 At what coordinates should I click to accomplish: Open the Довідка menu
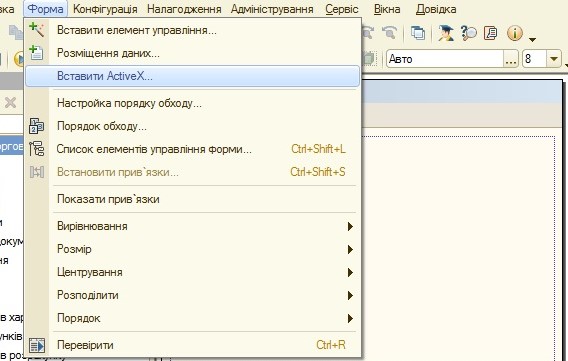(x=436, y=9)
